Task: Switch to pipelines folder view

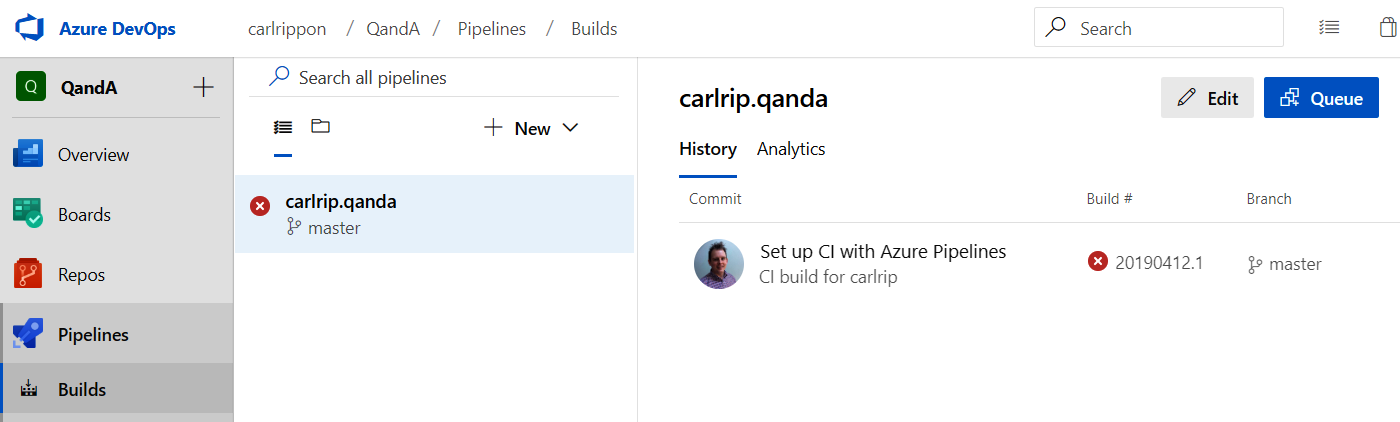Action: click(320, 127)
